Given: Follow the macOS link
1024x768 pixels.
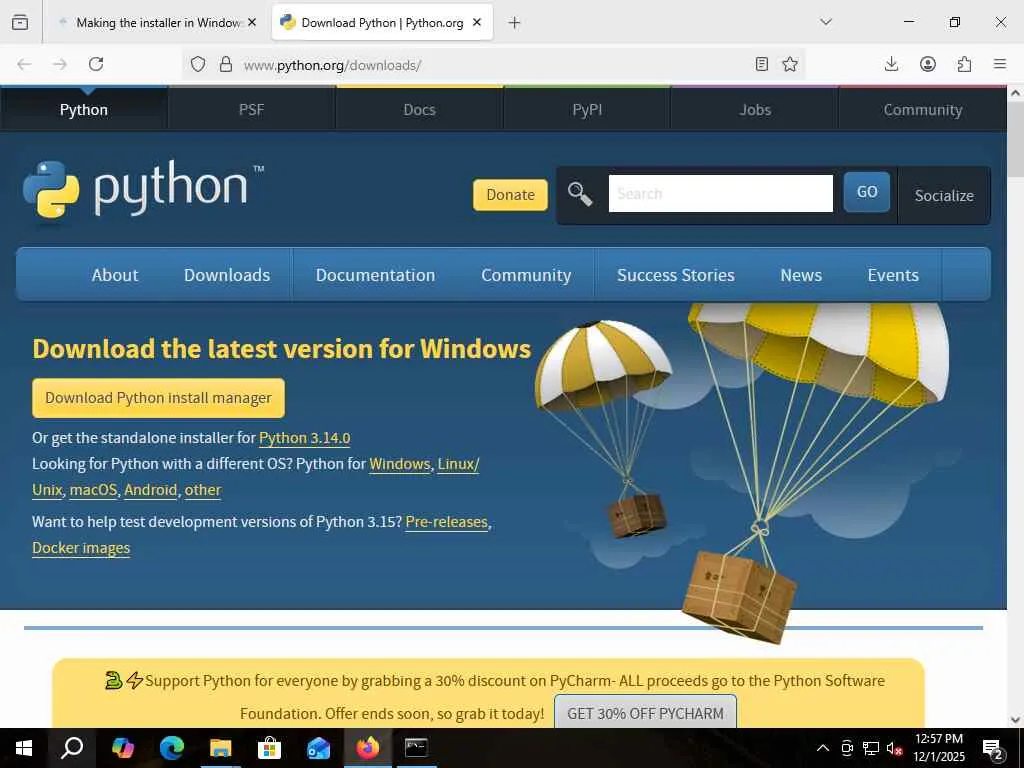Looking at the screenshot, I should (x=93, y=490).
